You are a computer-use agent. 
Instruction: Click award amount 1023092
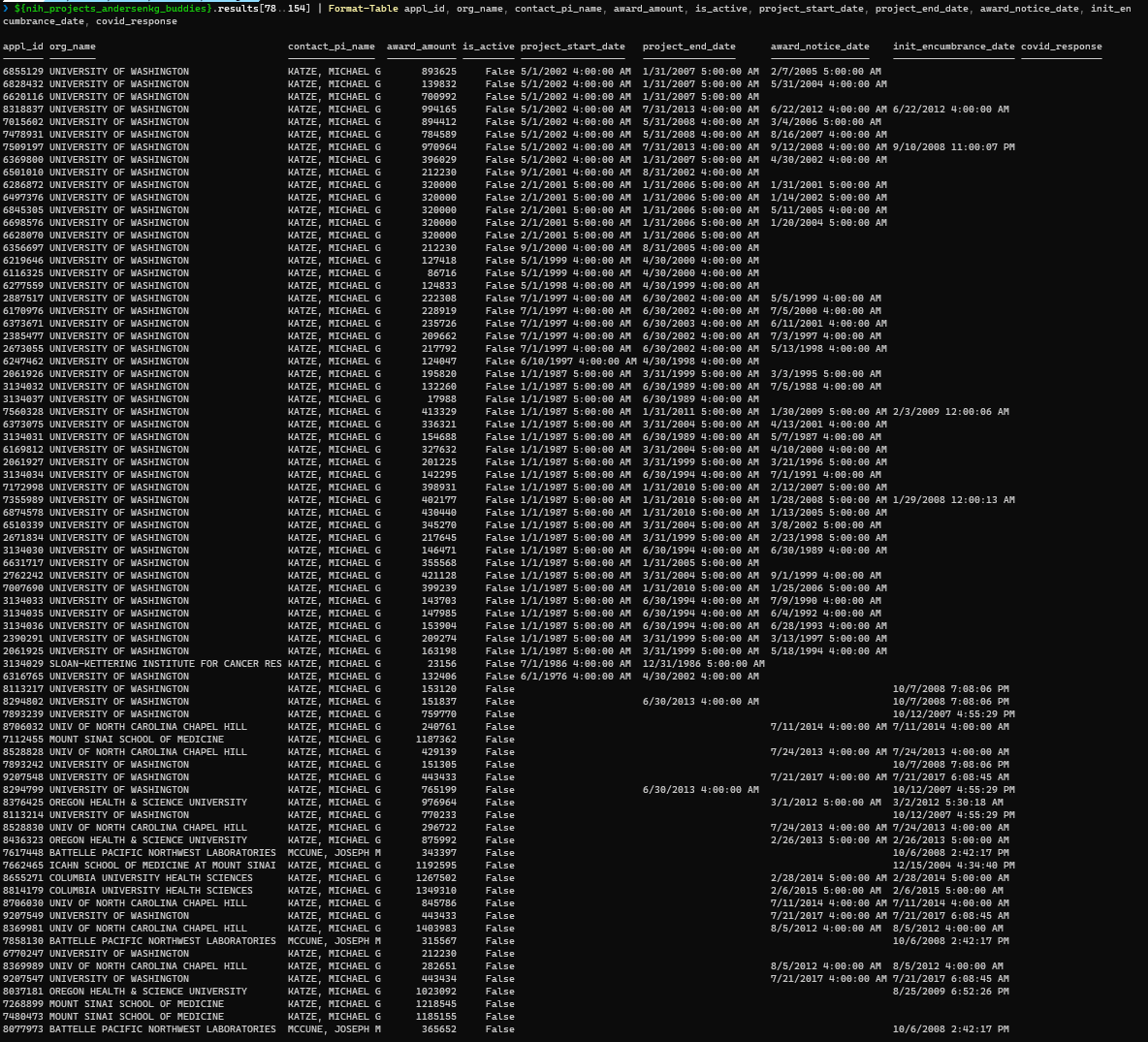435,992
